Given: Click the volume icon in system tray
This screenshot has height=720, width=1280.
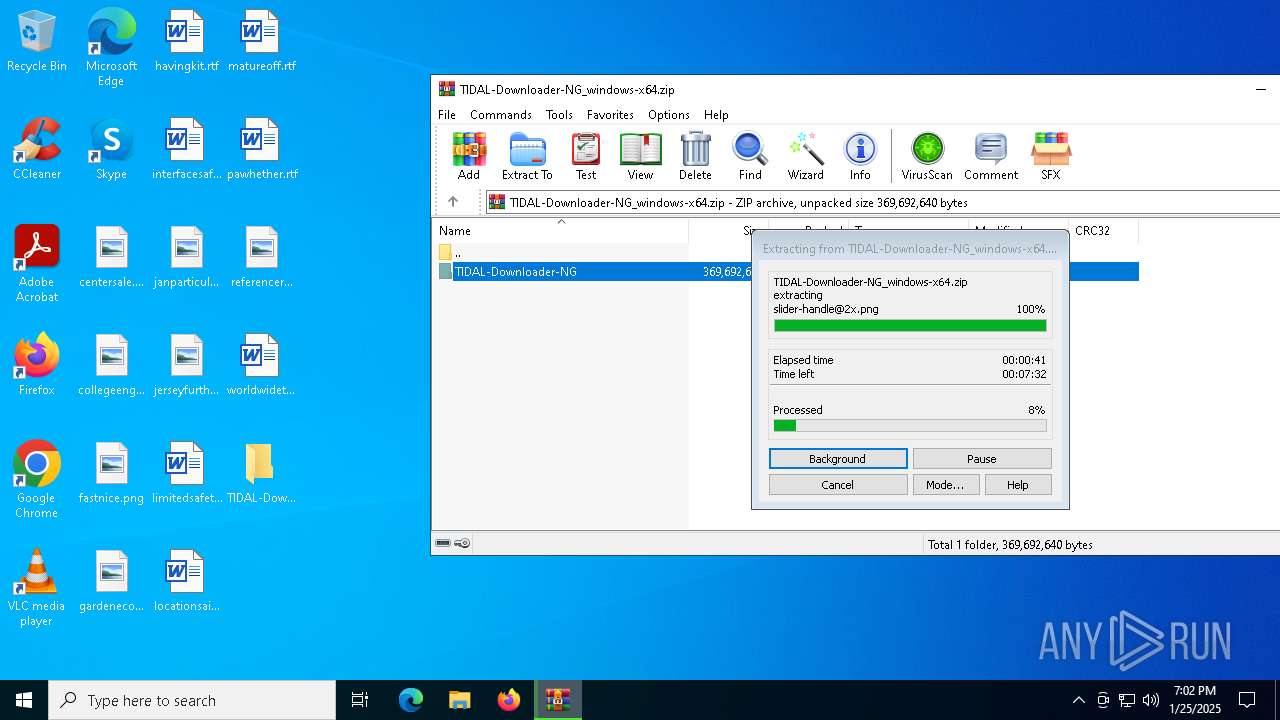Looking at the screenshot, I should tap(1151, 700).
